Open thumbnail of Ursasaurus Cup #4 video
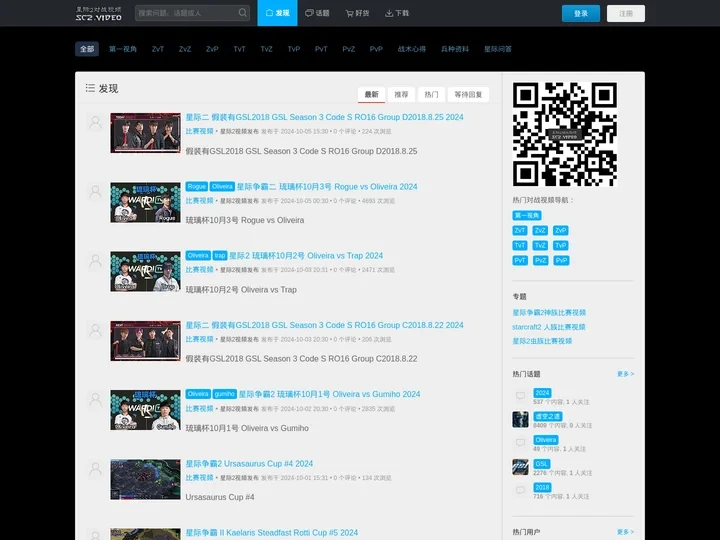 146,479
